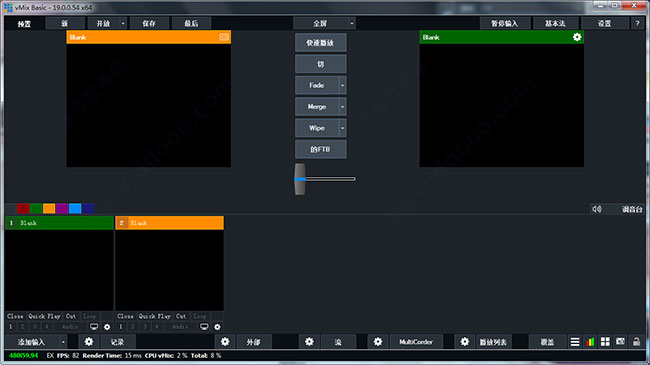
Task: Open MultiCorder settings gear
Action: click(378, 342)
